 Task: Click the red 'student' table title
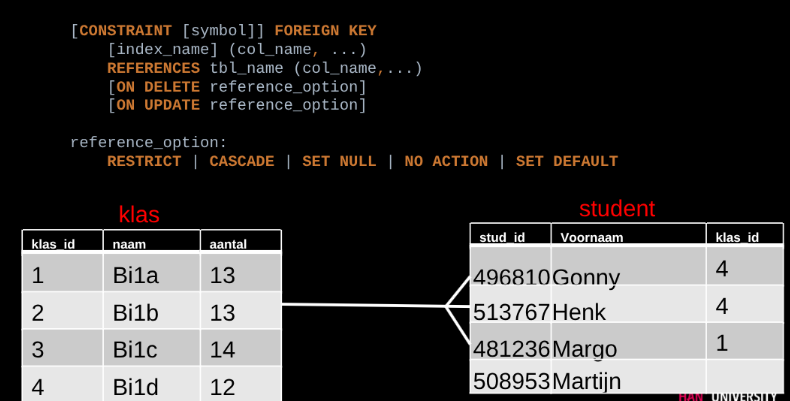(x=617, y=209)
